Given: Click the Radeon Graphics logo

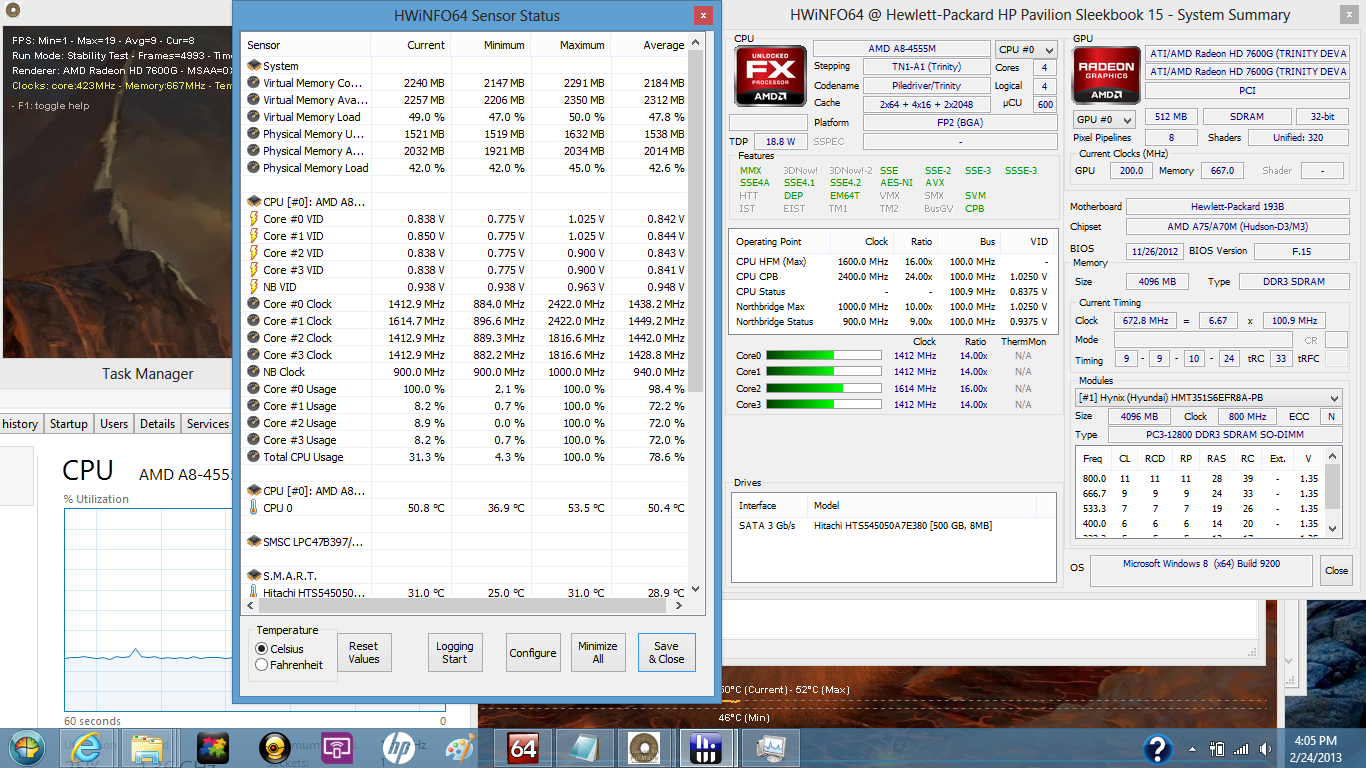Looking at the screenshot, I should [x=1107, y=75].
